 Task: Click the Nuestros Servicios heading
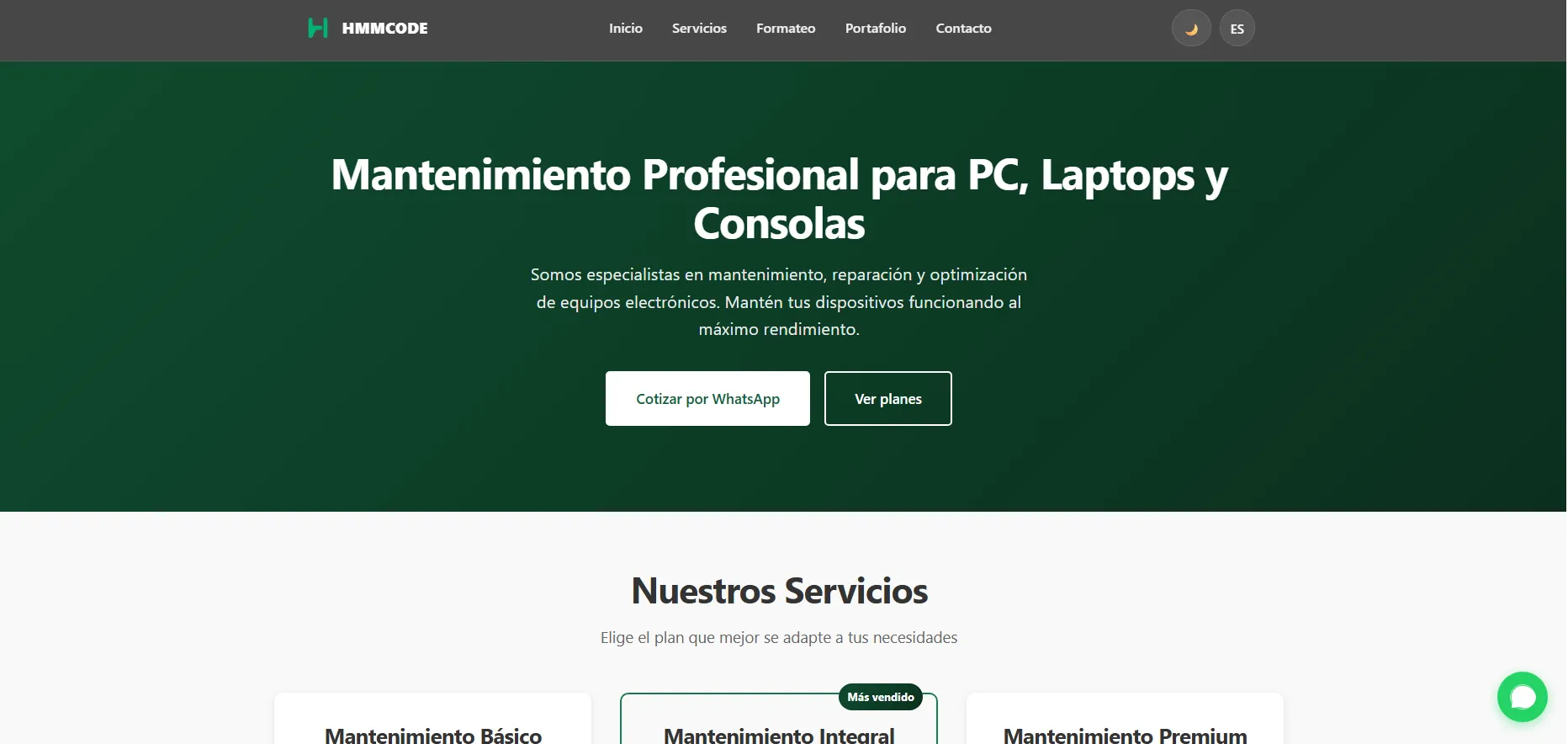[779, 591]
